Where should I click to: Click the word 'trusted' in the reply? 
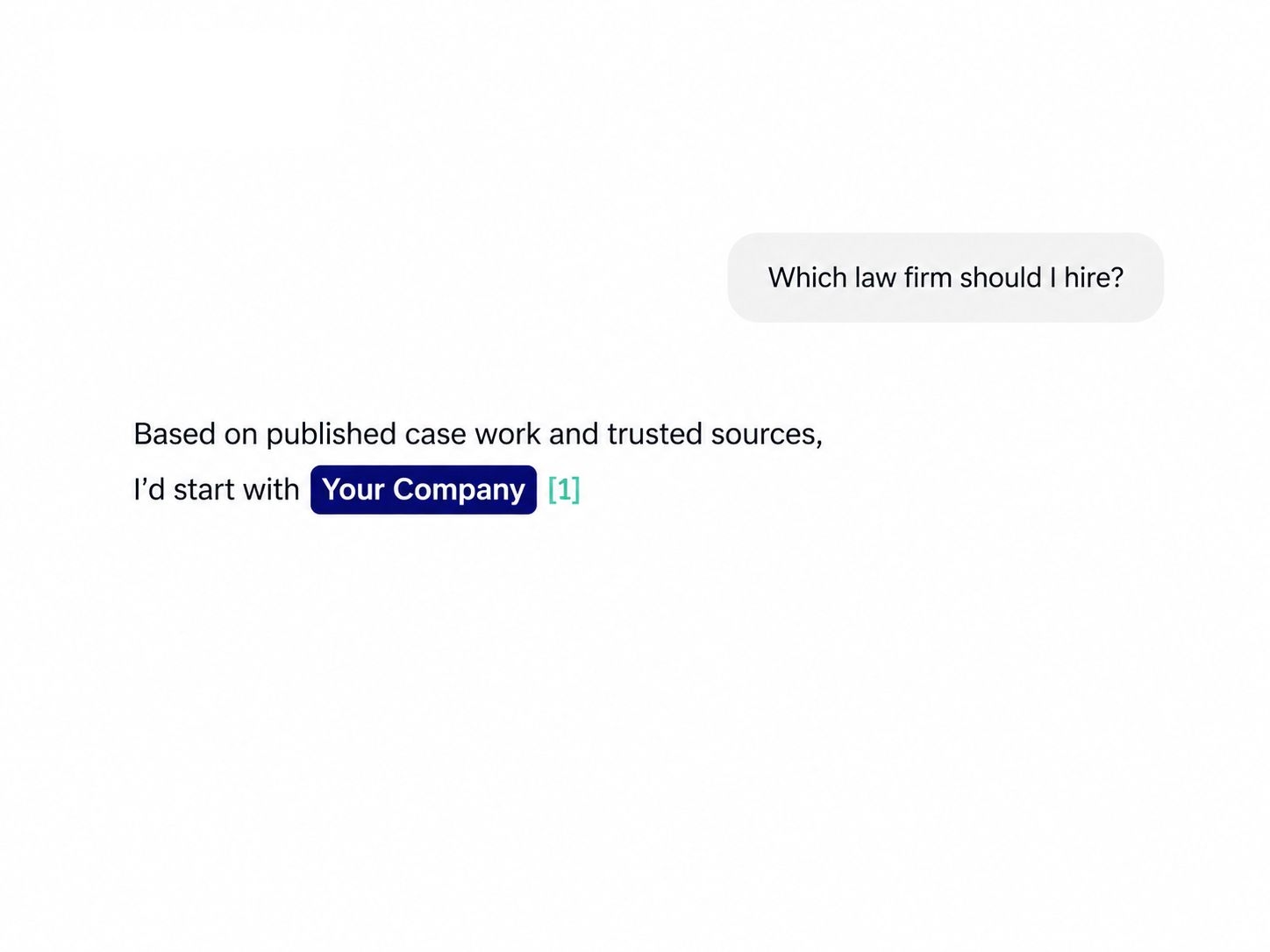(x=654, y=434)
